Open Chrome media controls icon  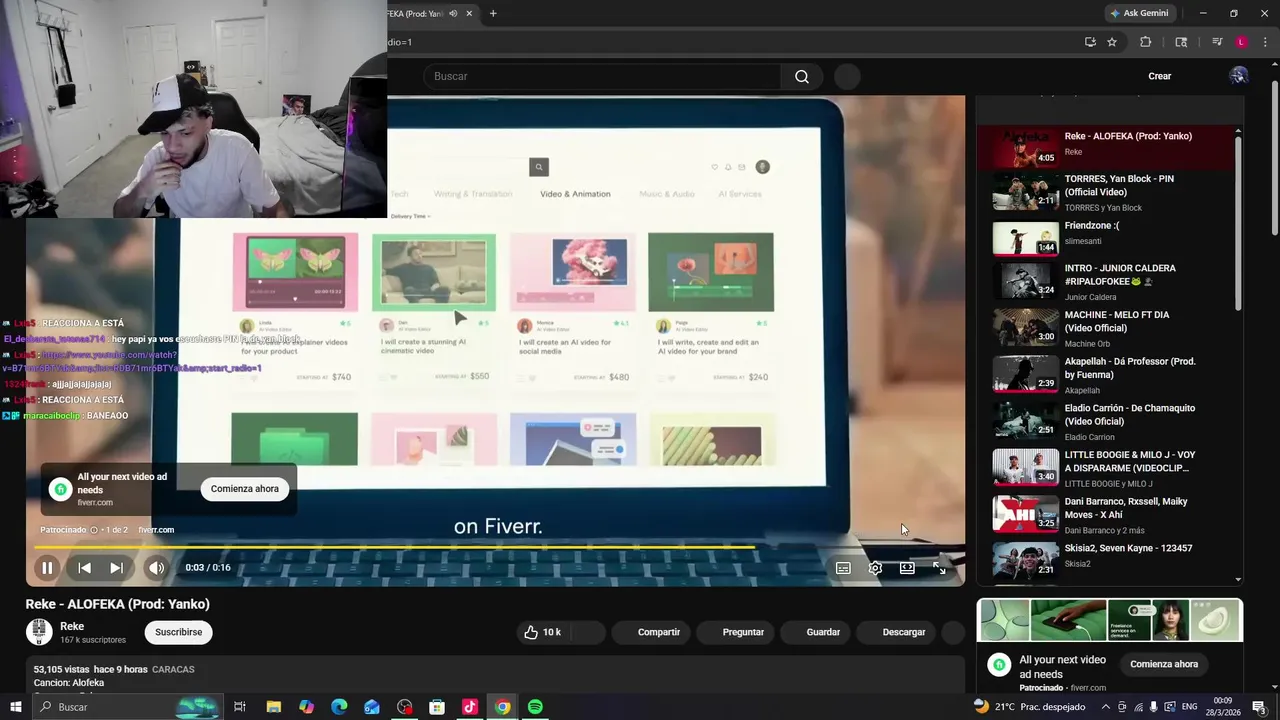pyautogui.click(x=1217, y=42)
